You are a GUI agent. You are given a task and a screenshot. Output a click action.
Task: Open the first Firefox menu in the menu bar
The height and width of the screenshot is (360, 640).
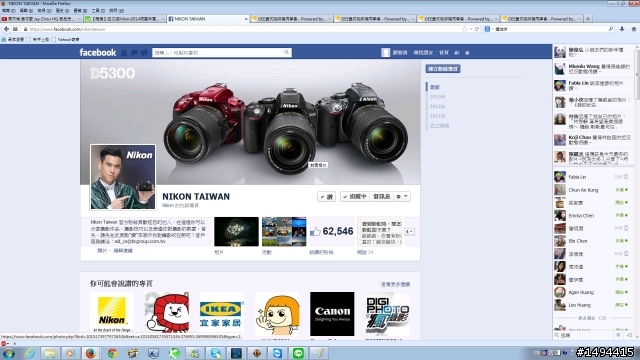9,11
